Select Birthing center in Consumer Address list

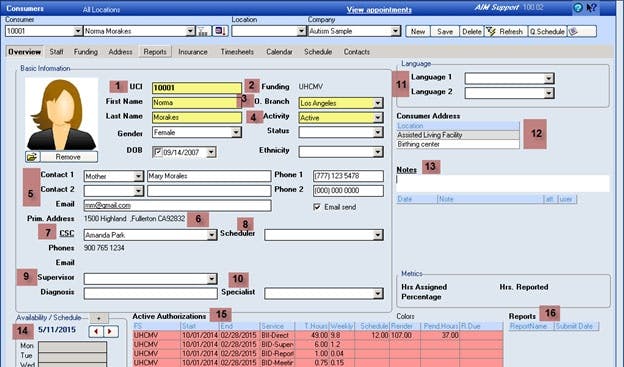458,144
